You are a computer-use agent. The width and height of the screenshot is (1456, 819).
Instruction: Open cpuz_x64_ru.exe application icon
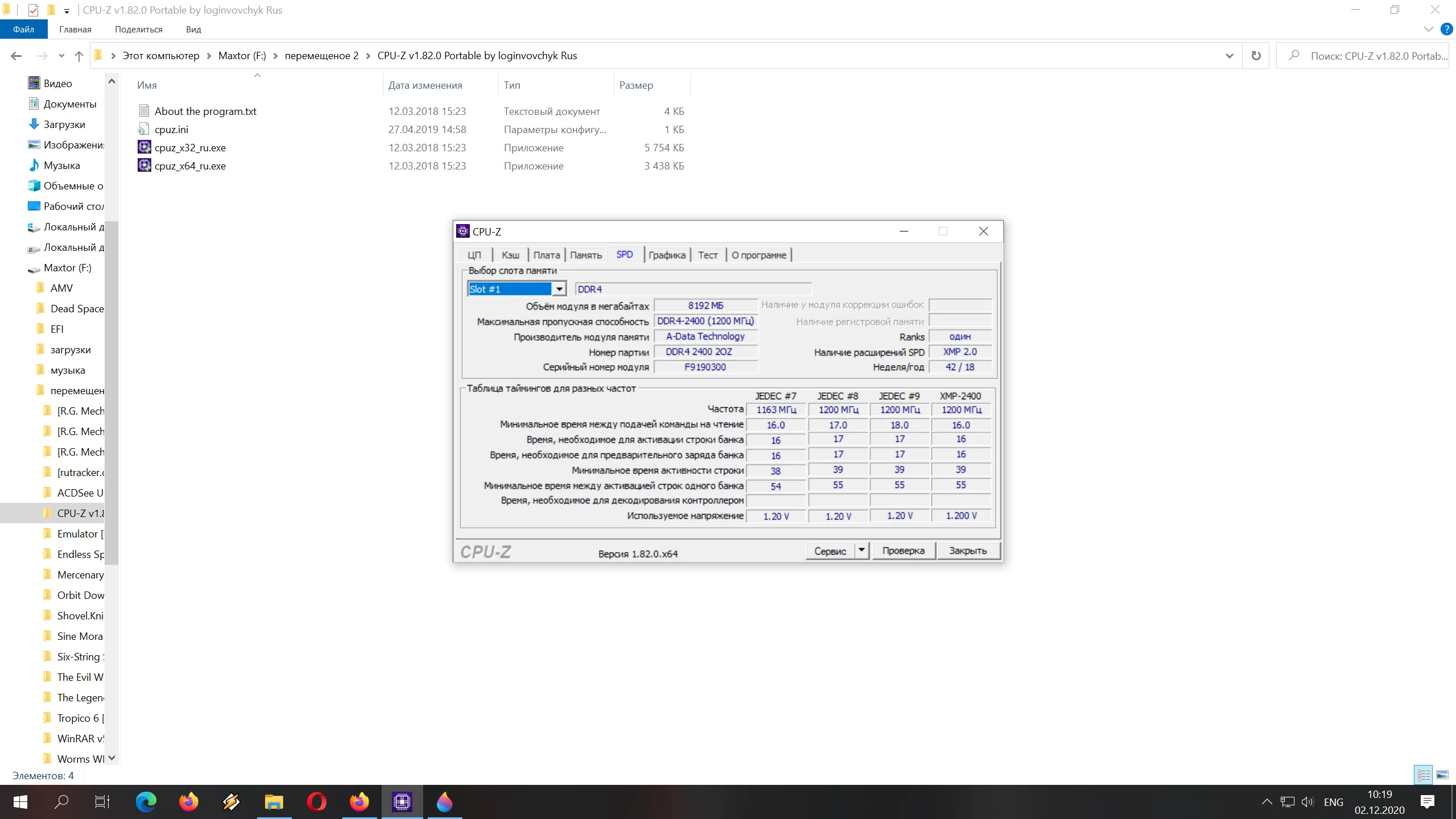tap(144, 166)
